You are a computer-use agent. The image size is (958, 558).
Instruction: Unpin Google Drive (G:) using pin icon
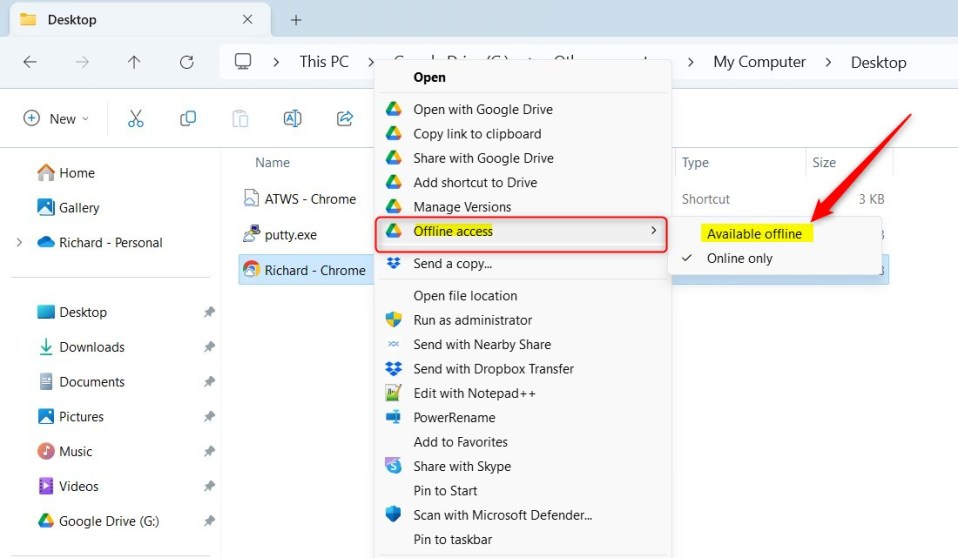click(209, 521)
